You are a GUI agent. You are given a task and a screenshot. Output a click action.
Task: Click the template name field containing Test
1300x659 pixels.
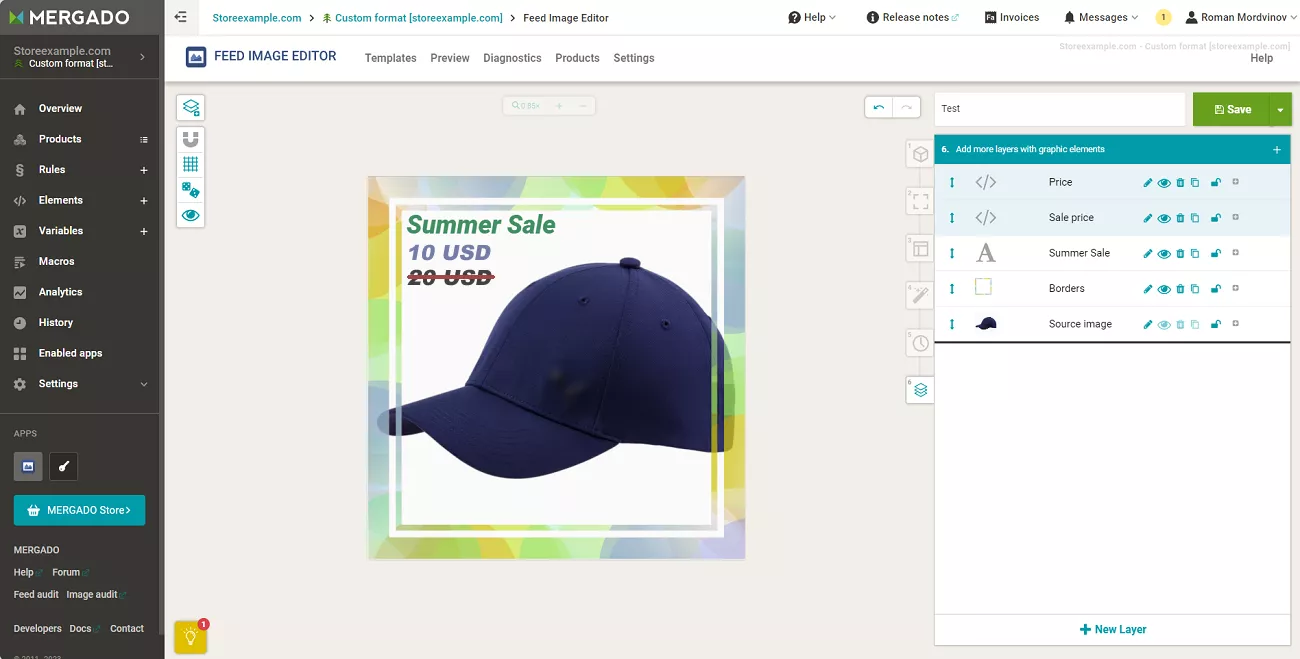point(1060,109)
